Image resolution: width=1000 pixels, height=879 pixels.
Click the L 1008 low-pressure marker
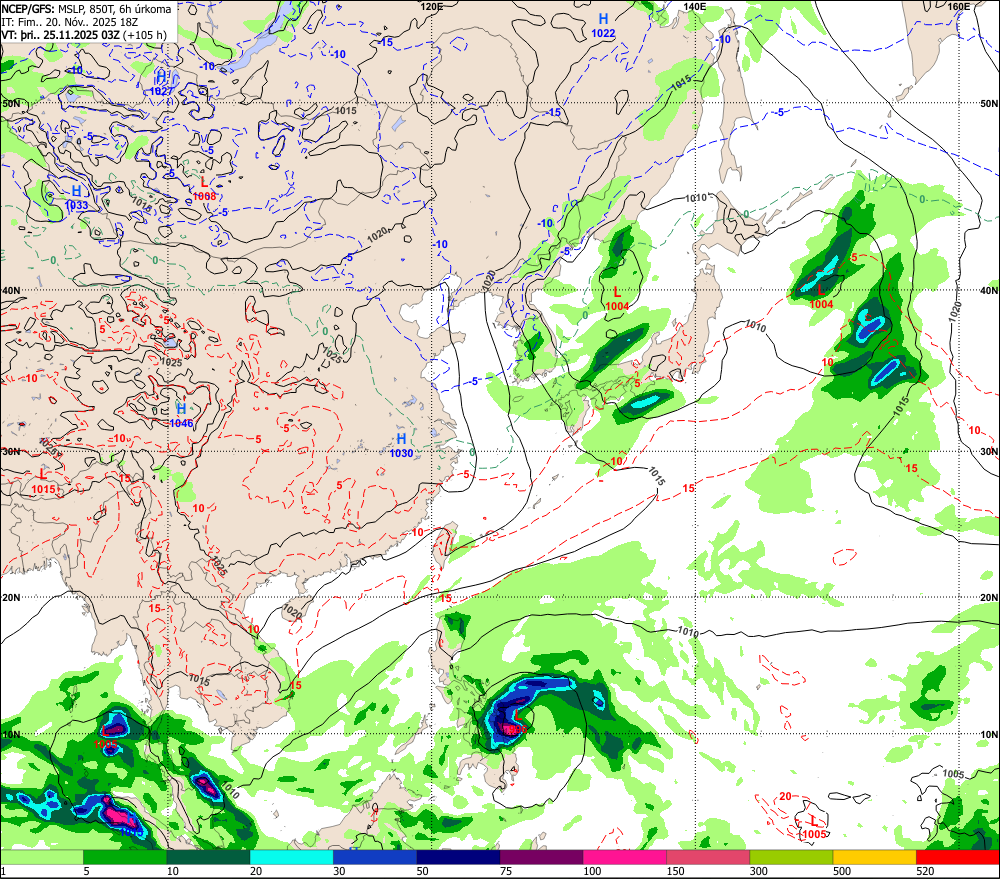point(204,189)
